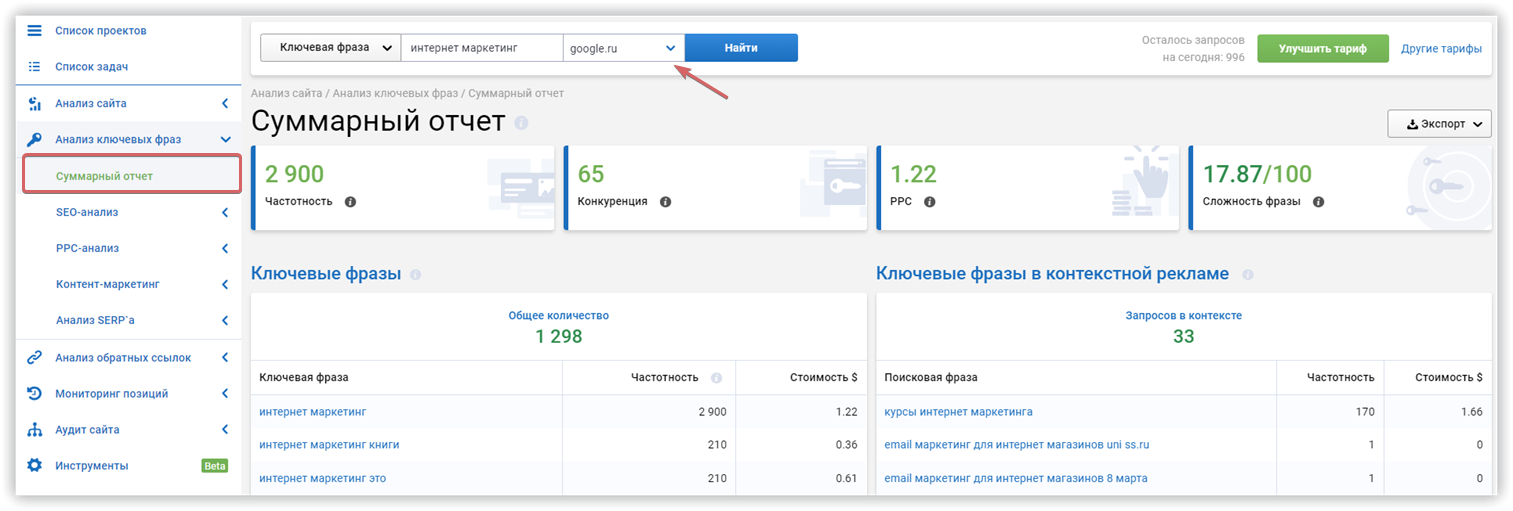Click the key icon for Анализ ключевых фраз
Viewport: 1513px width, 511px height.
point(34,140)
